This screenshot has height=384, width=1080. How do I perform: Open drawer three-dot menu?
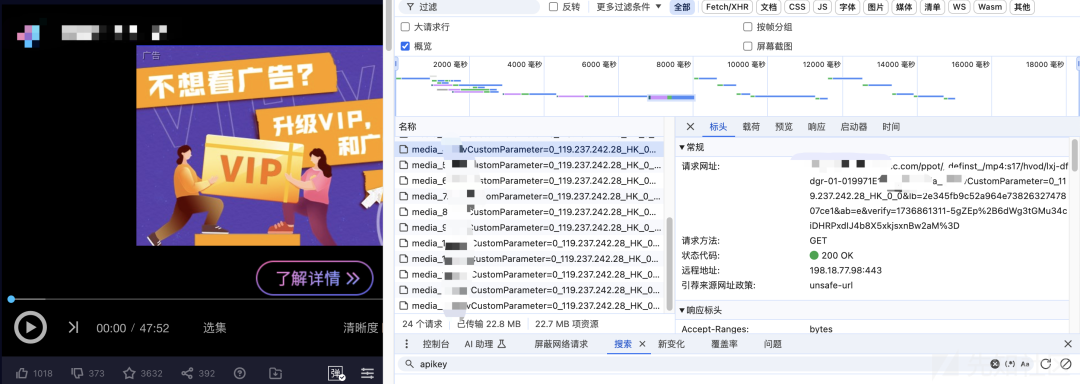click(406, 344)
